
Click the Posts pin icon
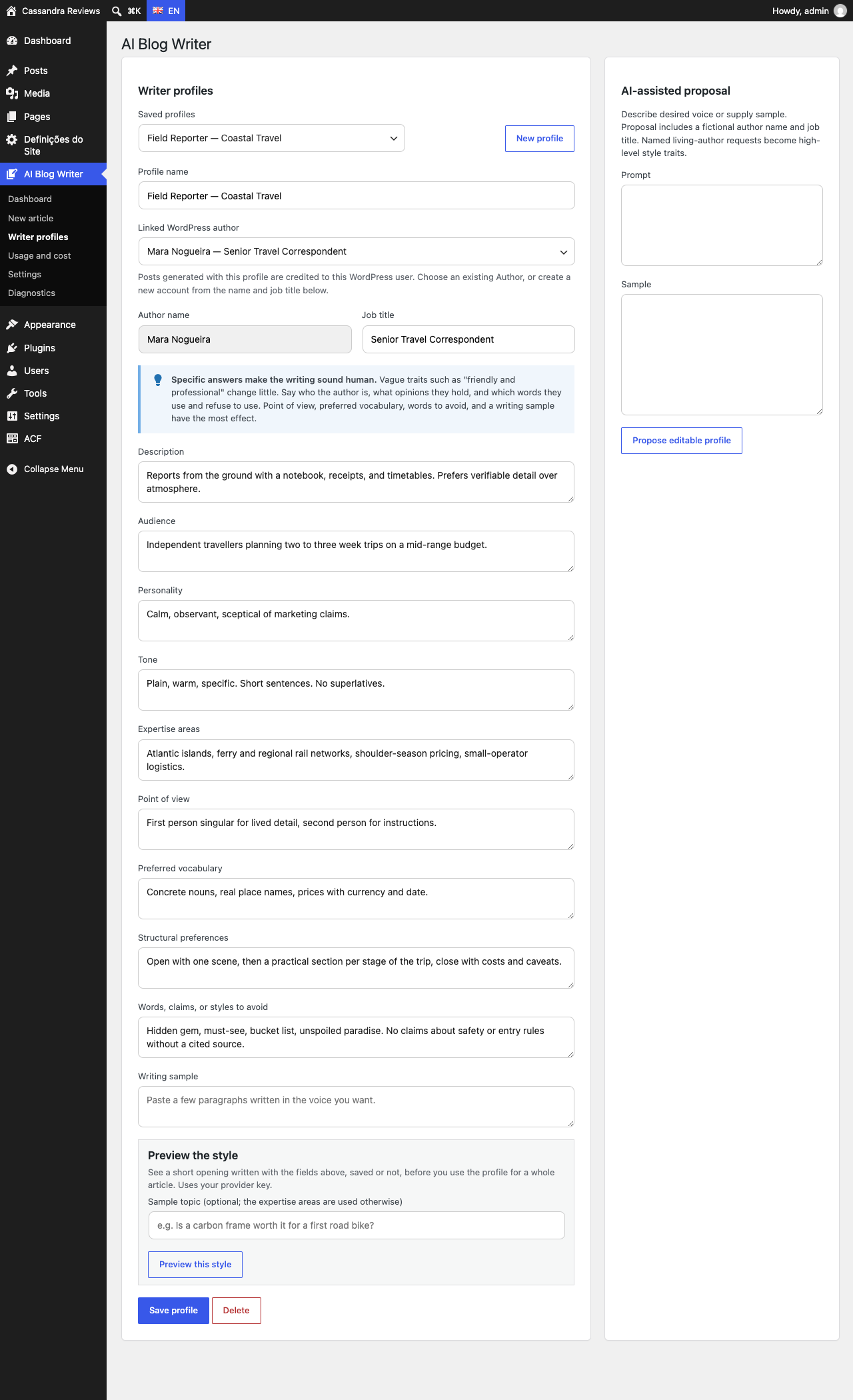click(x=12, y=71)
